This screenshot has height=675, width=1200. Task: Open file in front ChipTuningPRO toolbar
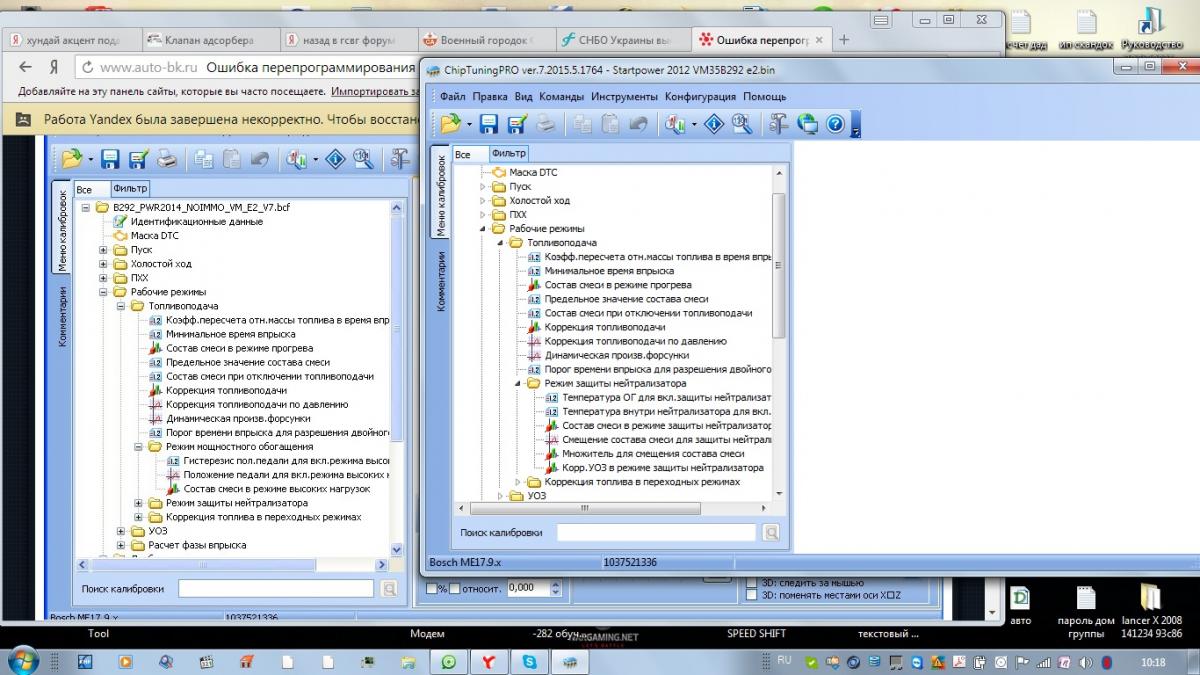pos(449,124)
